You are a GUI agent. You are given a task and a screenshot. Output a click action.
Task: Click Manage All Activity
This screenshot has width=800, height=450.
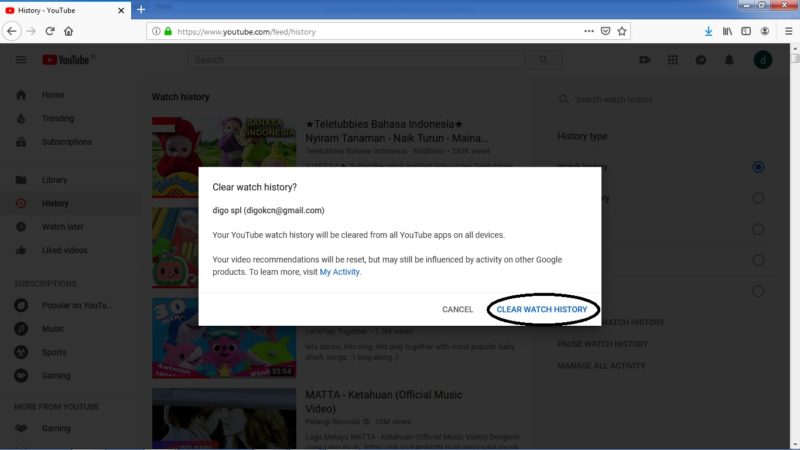coord(602,365)
